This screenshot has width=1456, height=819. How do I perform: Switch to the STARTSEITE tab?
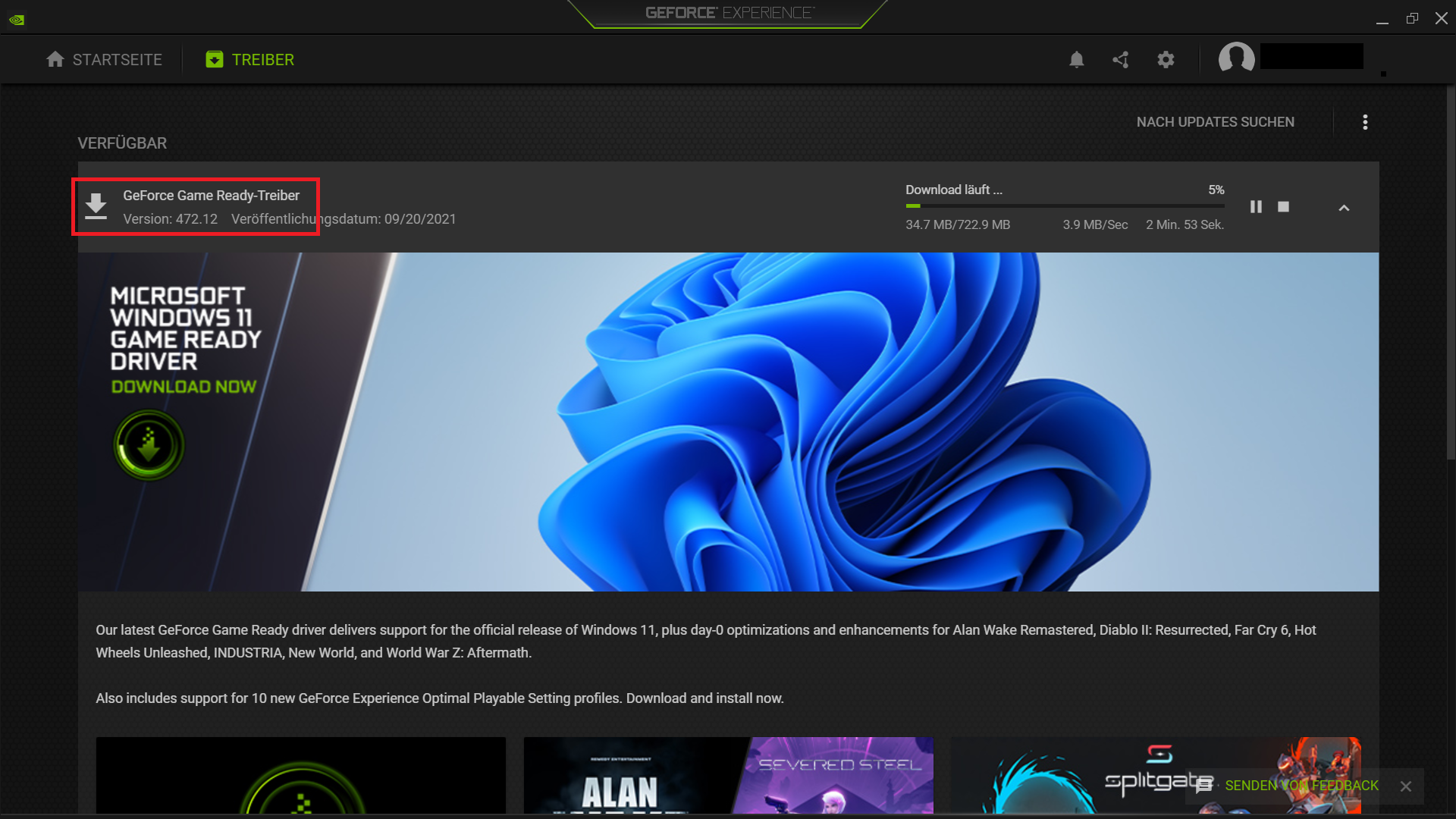104,59
